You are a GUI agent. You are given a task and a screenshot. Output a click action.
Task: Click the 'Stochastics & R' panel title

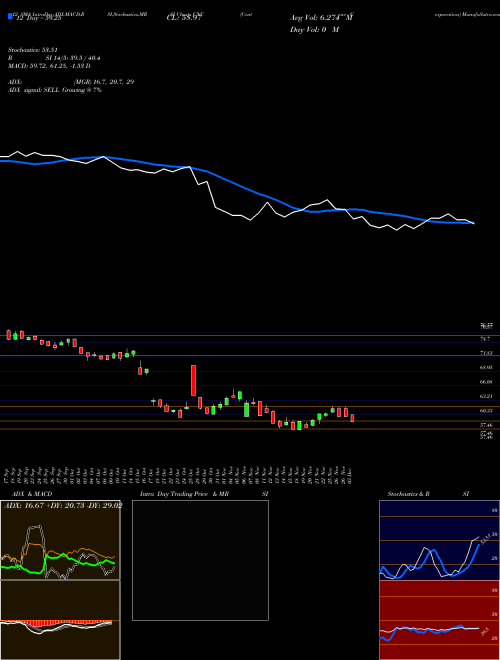[409, 494]
